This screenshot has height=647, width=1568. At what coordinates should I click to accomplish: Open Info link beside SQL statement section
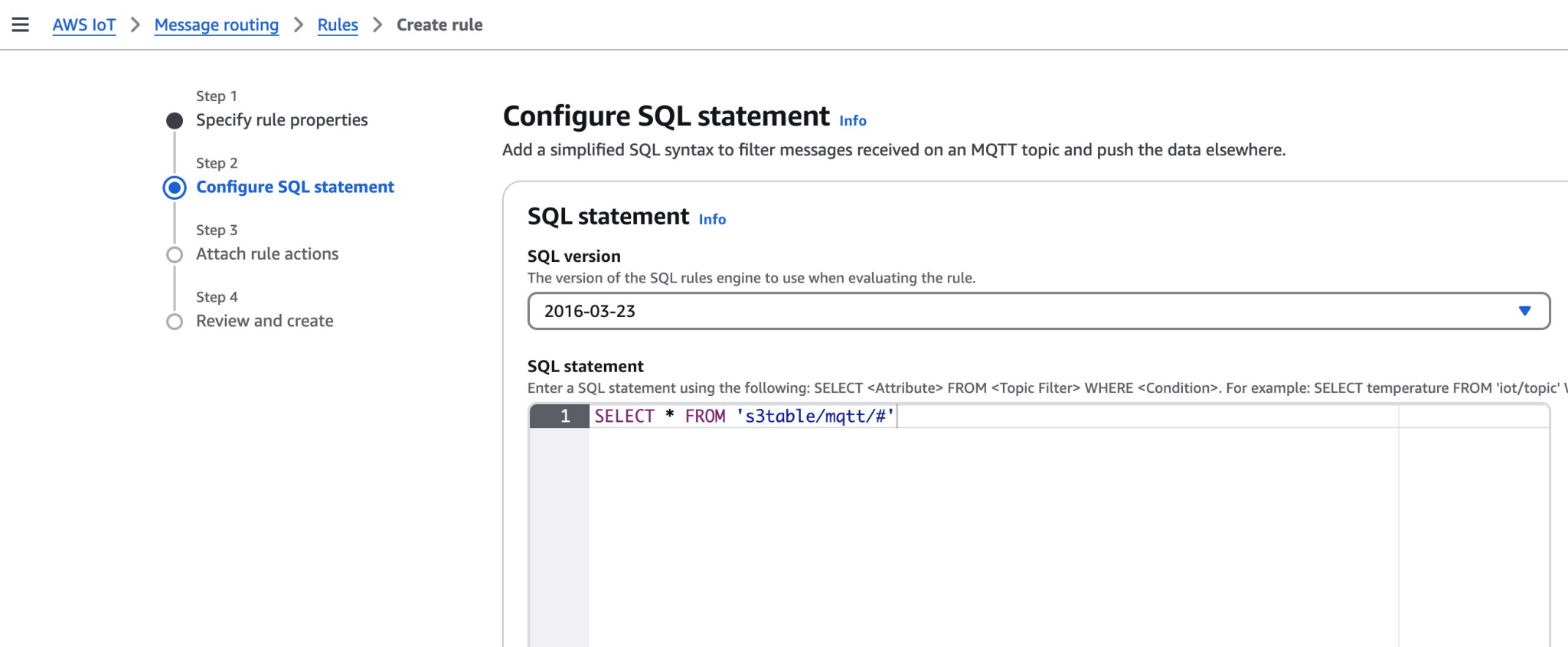click(712, 220)
